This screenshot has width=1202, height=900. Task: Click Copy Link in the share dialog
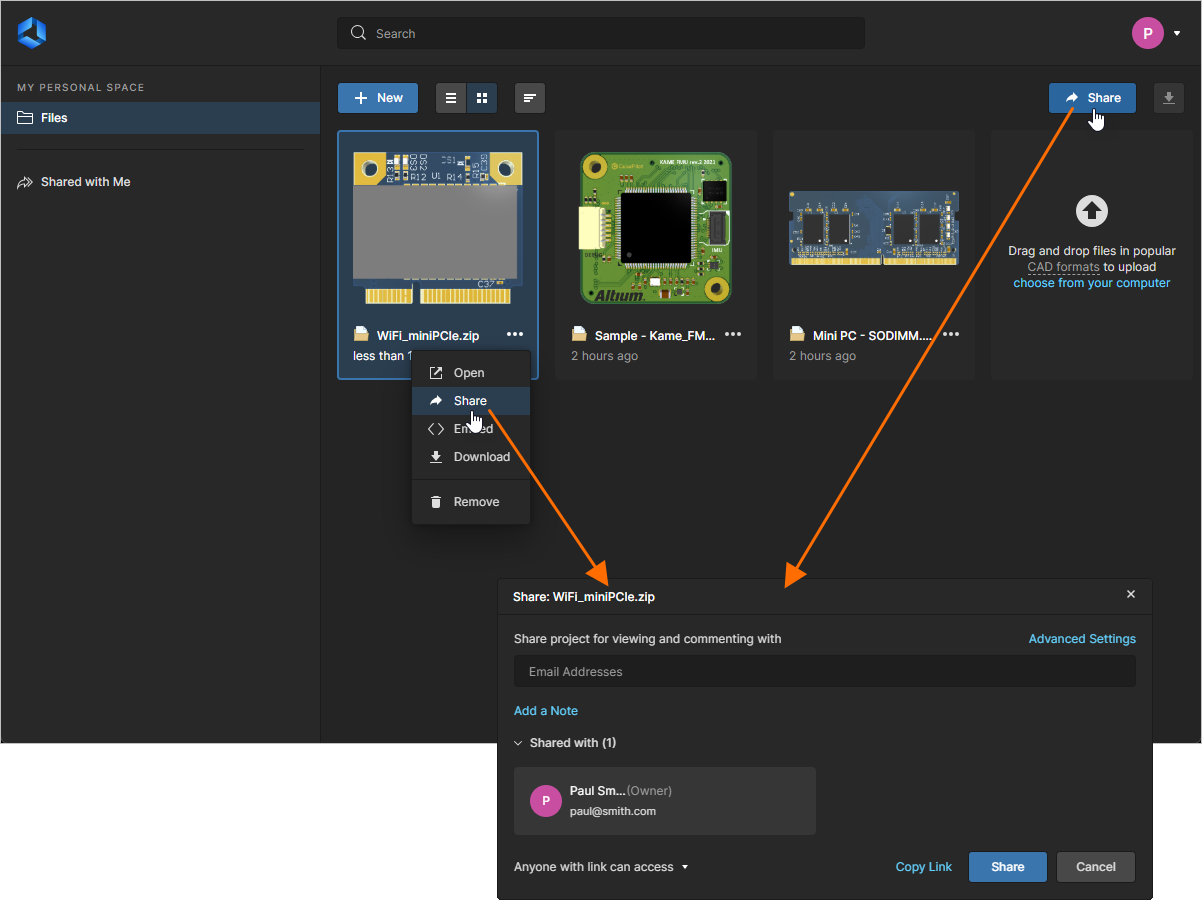[923, 867]
